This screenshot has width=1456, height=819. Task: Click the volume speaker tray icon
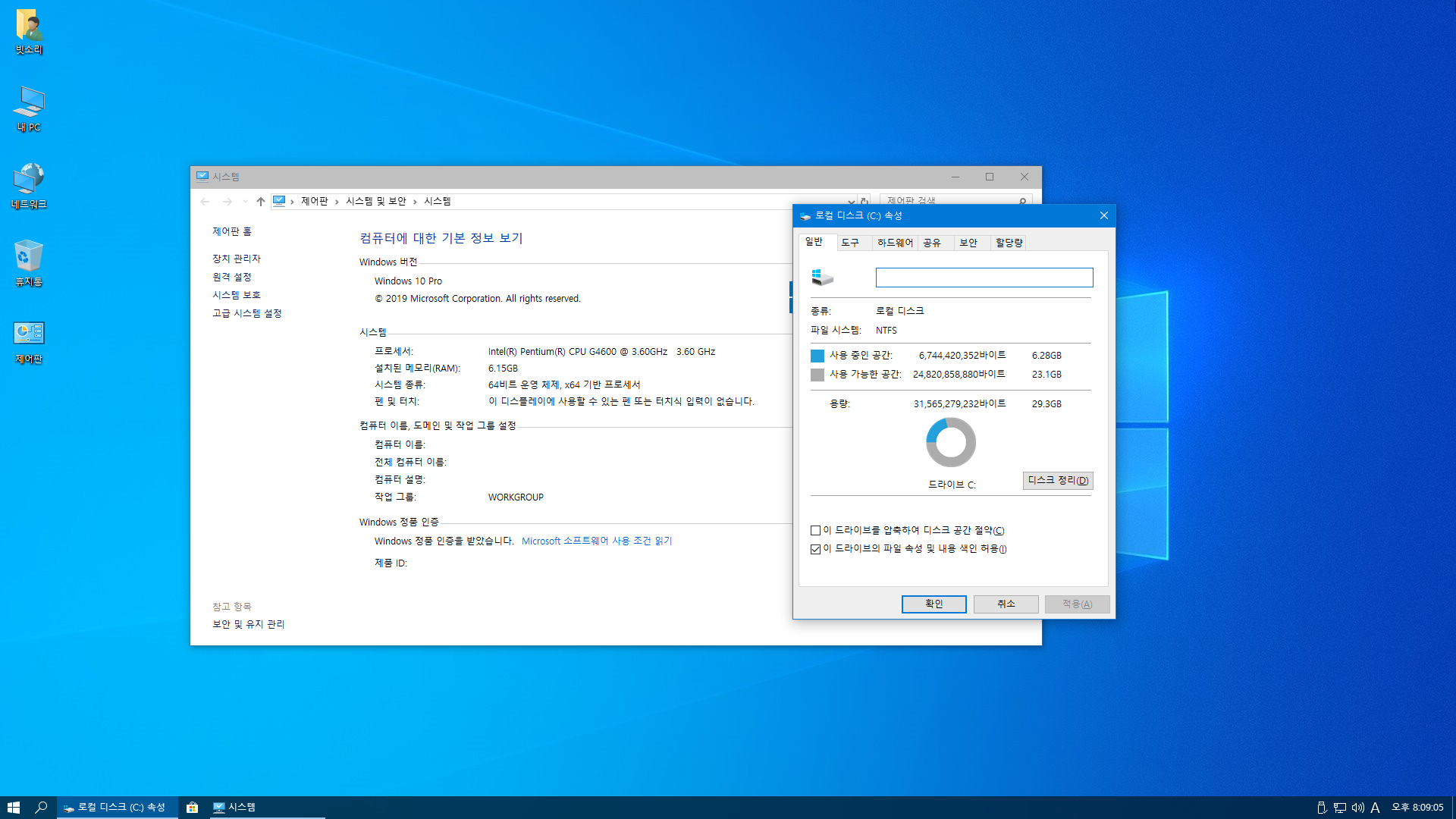pos(1357,808)
